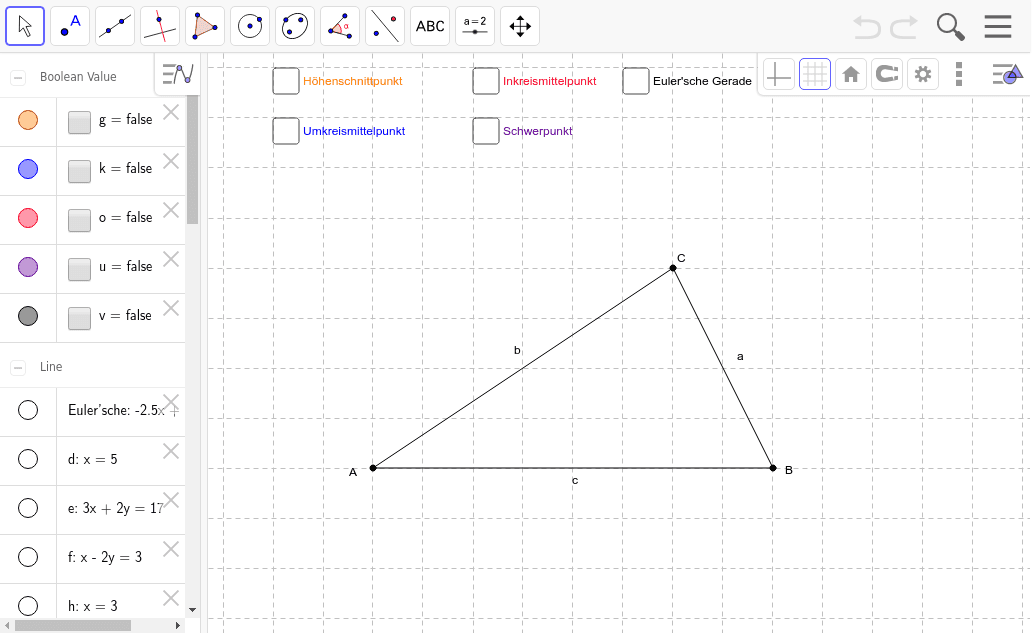Screen dimensions: 1032x635
Task: Select point C of the triangle
Action: click(x=673, y=268)
